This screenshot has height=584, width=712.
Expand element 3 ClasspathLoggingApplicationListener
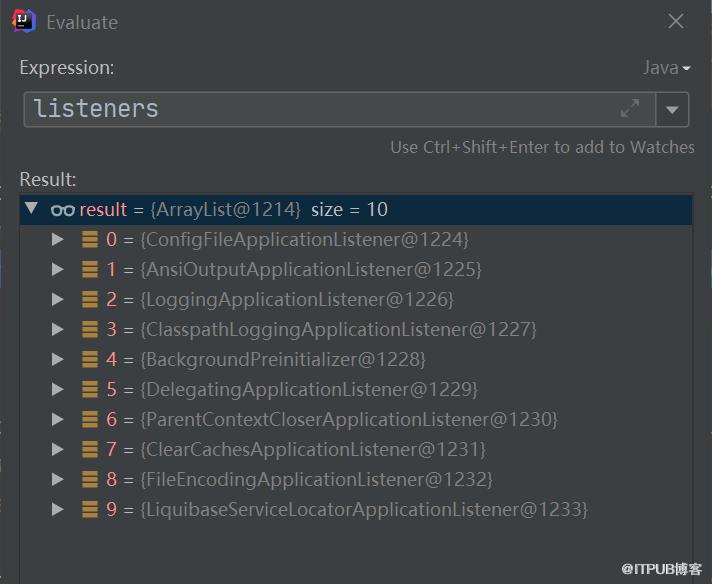(57, 329)
